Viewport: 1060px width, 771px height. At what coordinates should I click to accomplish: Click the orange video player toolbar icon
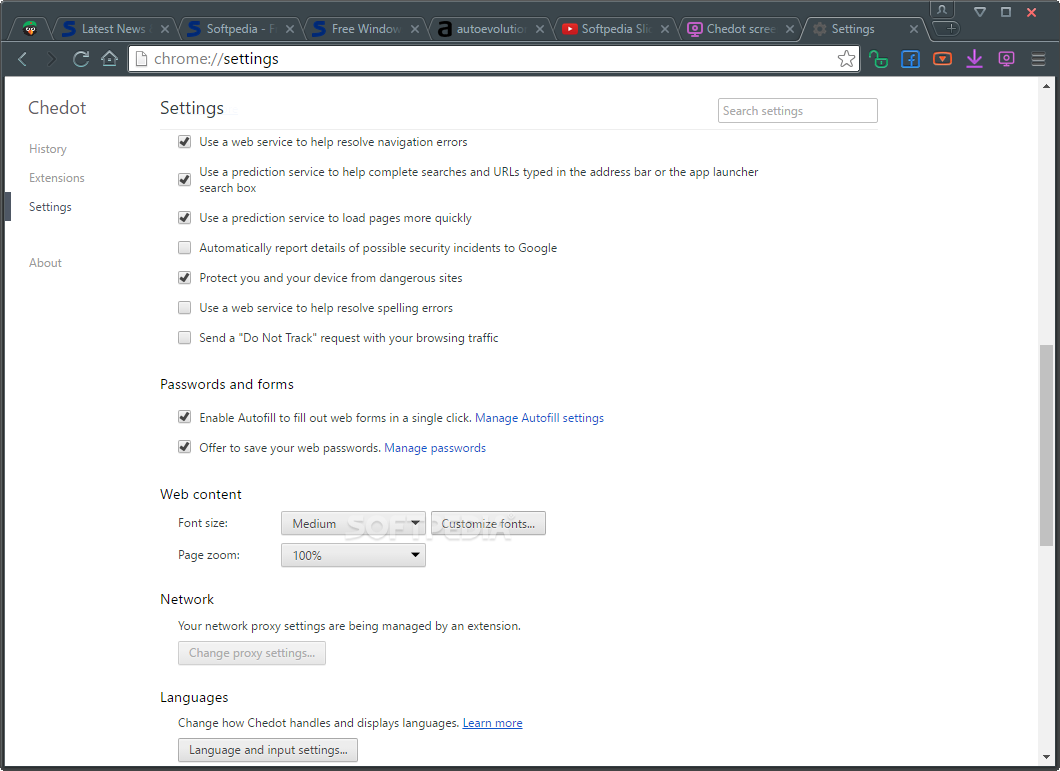click(x=942, y=60)
